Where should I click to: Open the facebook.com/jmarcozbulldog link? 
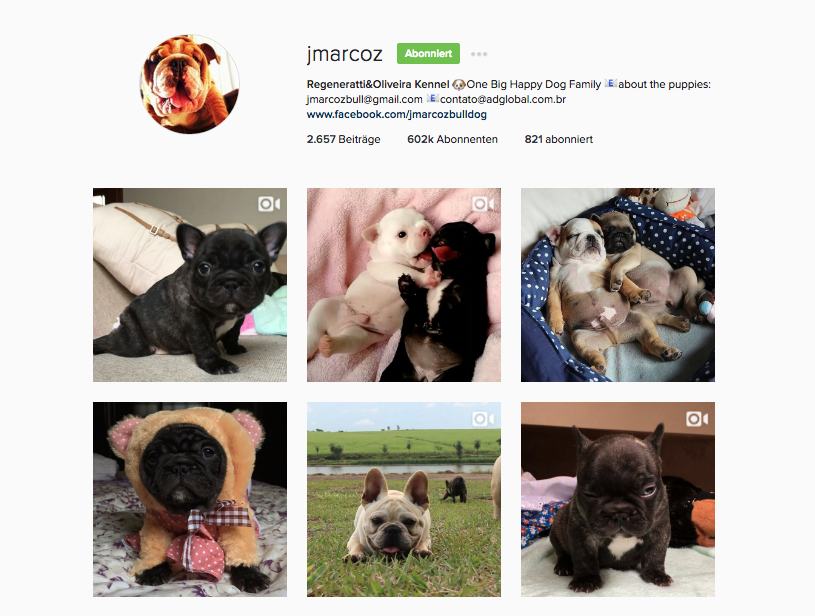tap(397, 114)
